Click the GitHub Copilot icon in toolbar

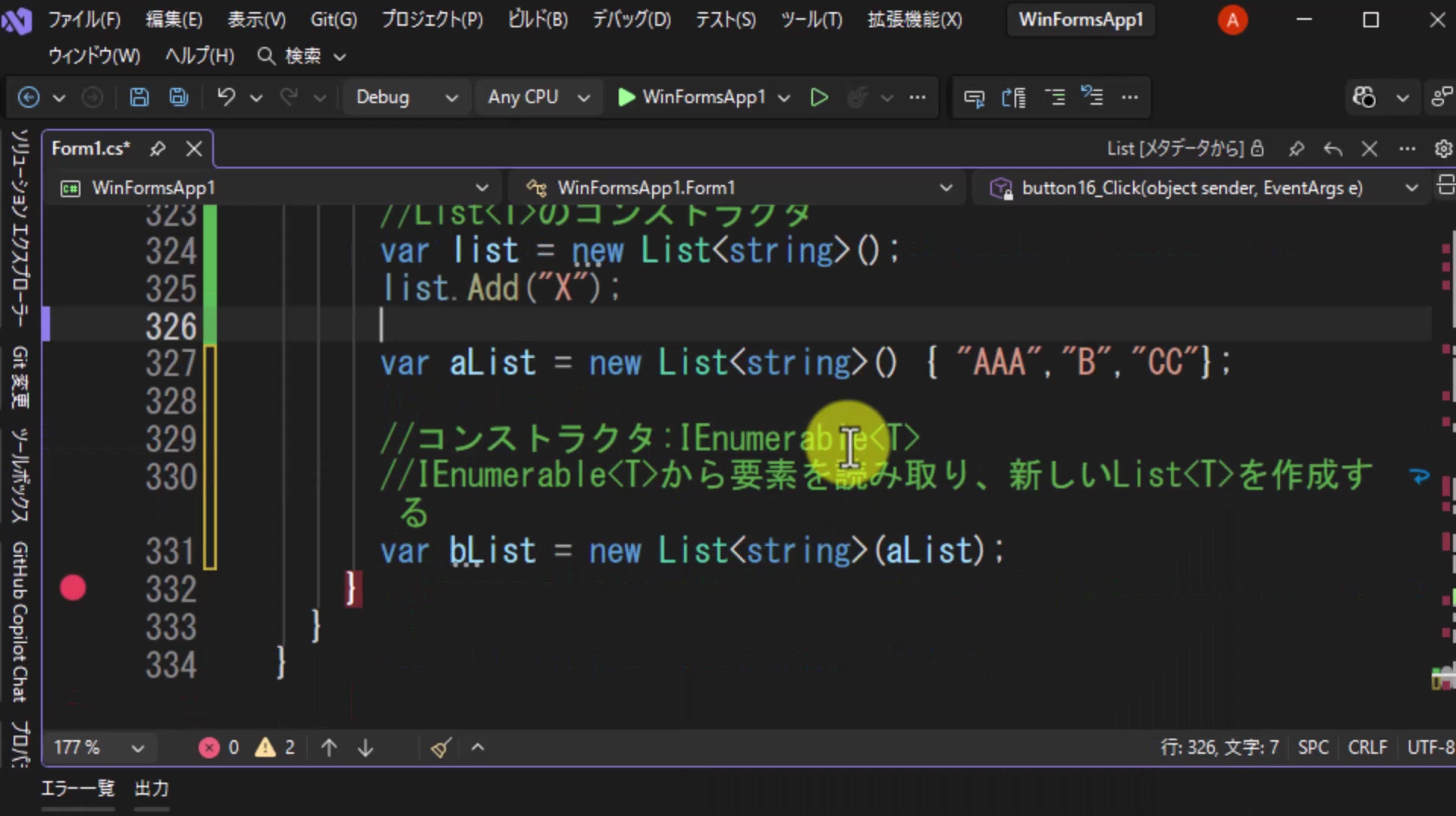[x=1363, y=97]
